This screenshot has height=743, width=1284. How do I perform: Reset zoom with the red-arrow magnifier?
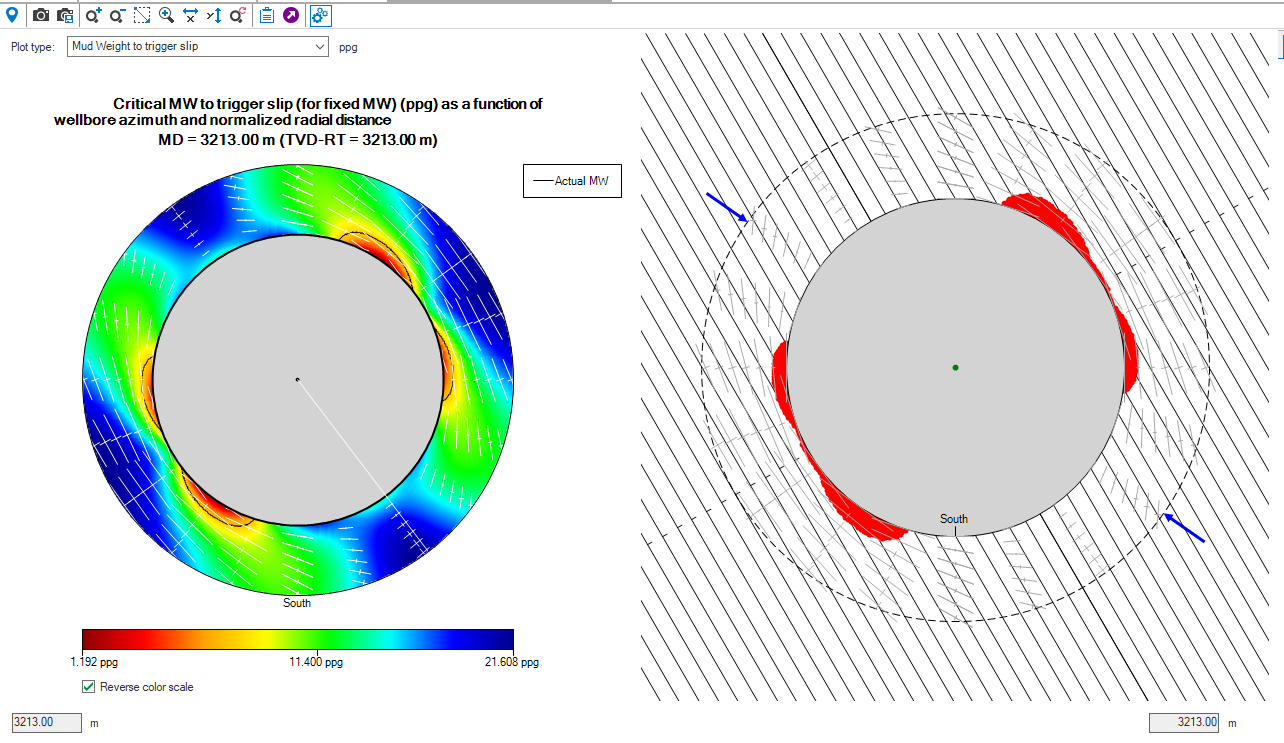pyautogui.click(x=238, y=15)
